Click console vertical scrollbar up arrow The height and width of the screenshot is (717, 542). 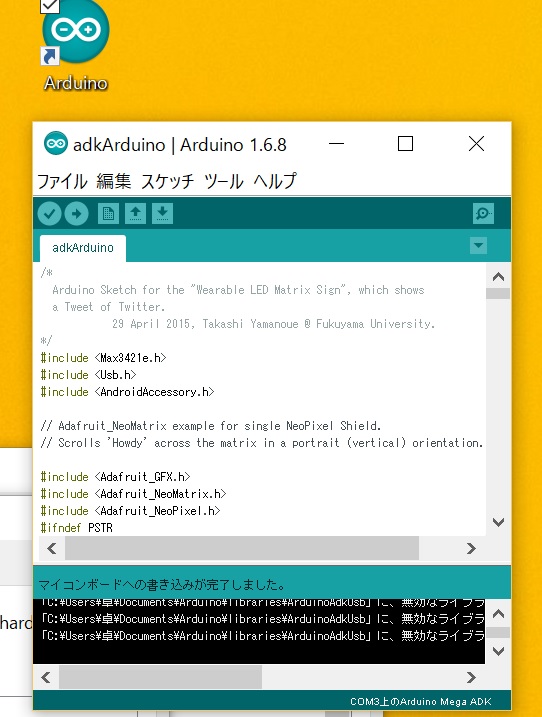(x=498, y=614)
